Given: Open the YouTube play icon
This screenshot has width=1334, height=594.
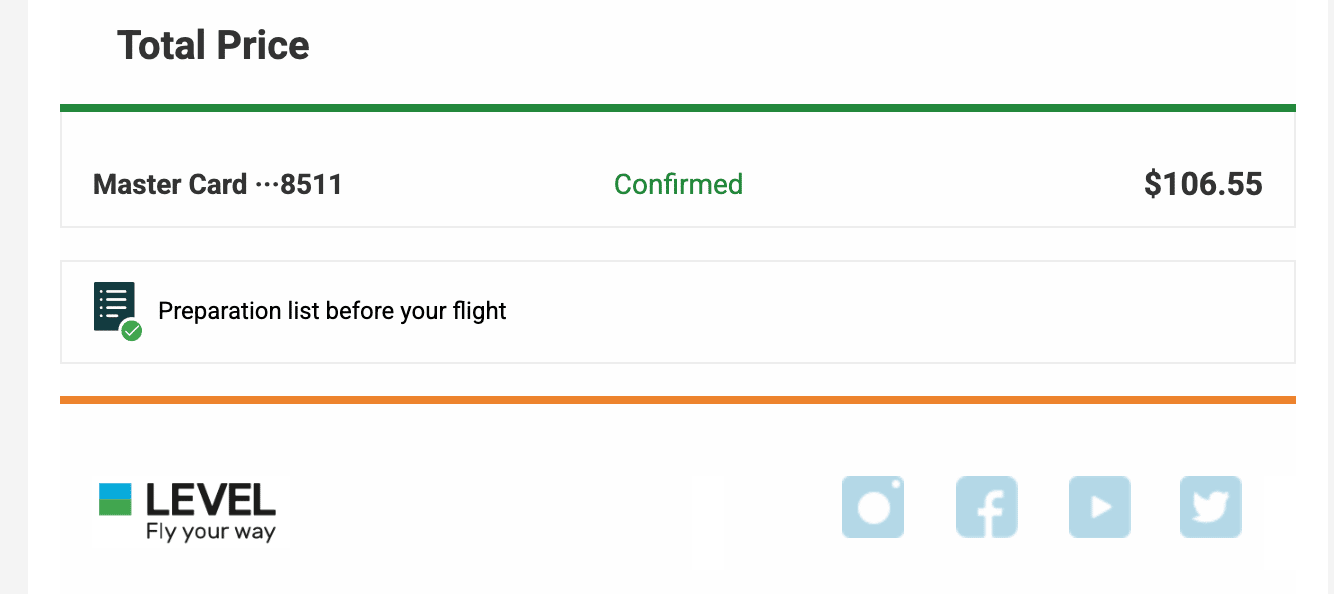Looking at the screenshot, I should [1099, 507].
